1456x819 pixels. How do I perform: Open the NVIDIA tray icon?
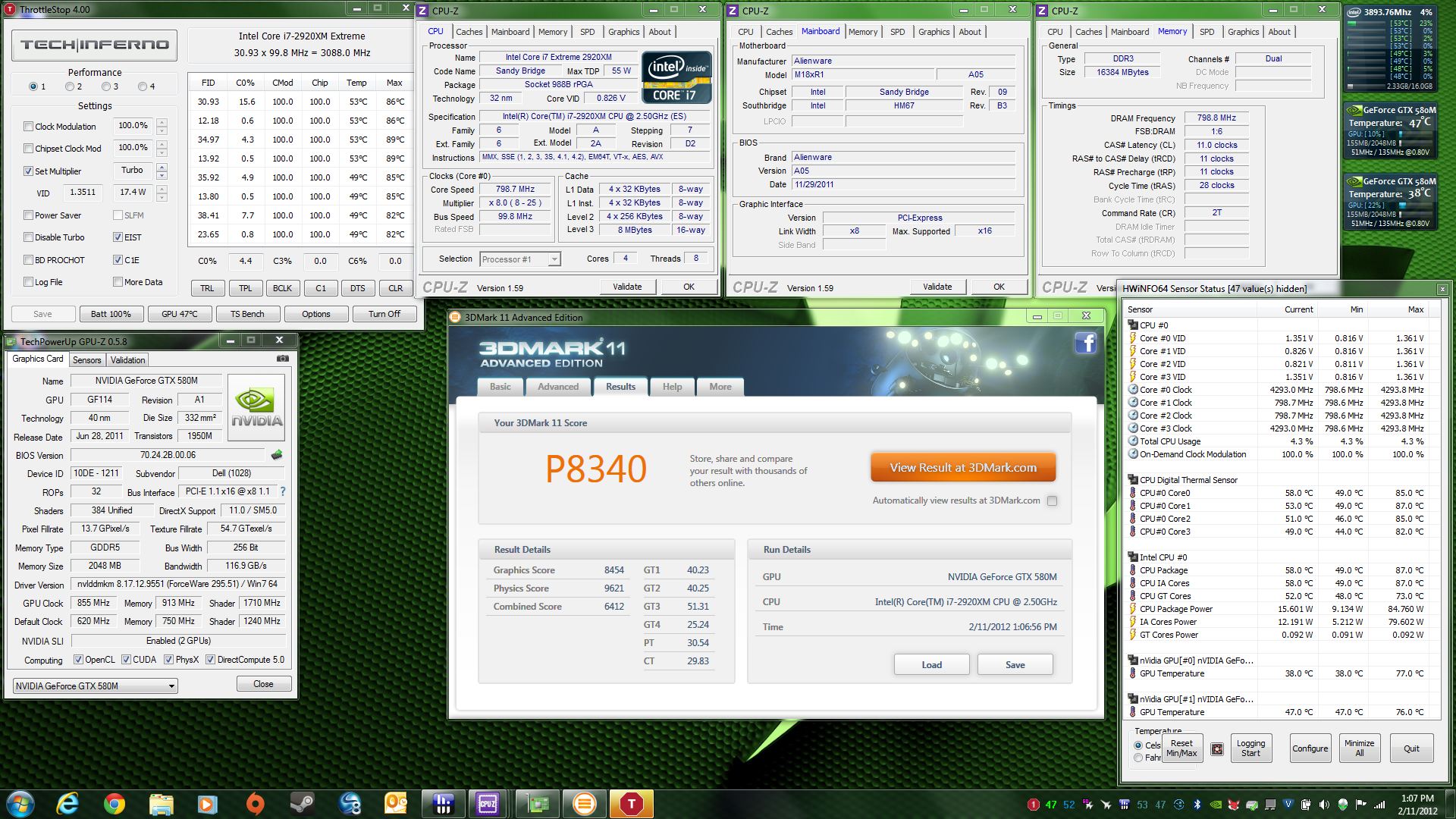coord(1216,805)
